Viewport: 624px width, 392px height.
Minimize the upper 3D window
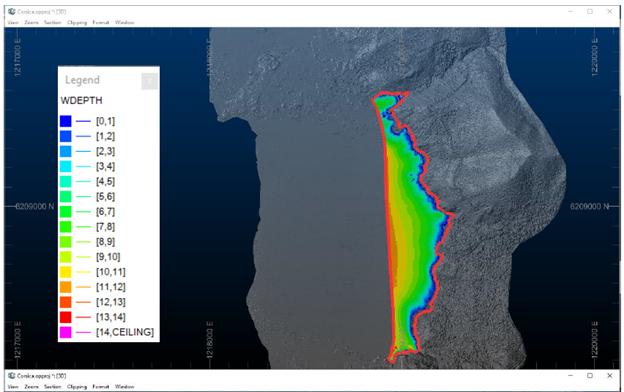[x=571, y=12]
